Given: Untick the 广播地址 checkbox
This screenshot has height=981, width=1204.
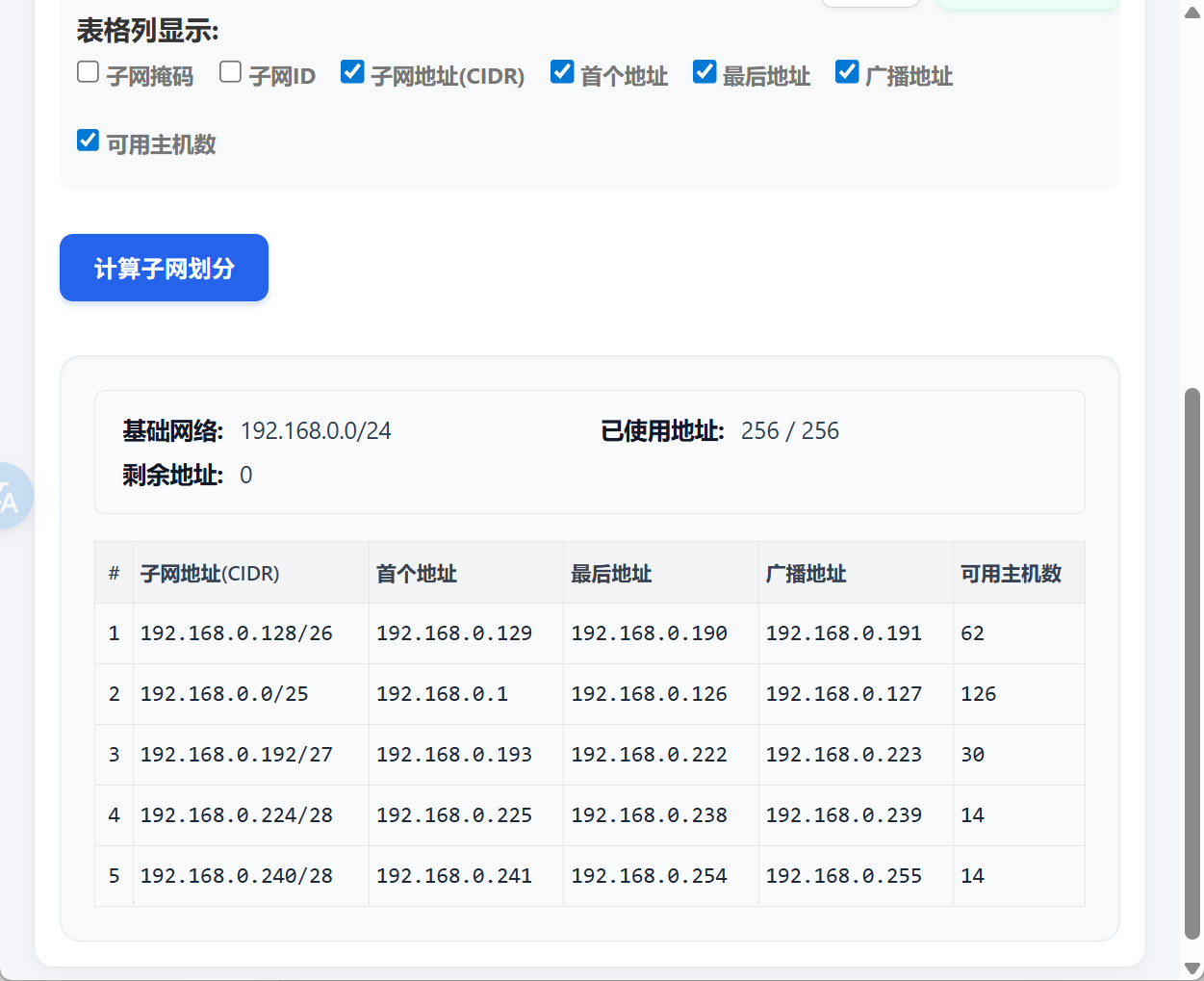Looking at the screenshot, I should point(847,72).
